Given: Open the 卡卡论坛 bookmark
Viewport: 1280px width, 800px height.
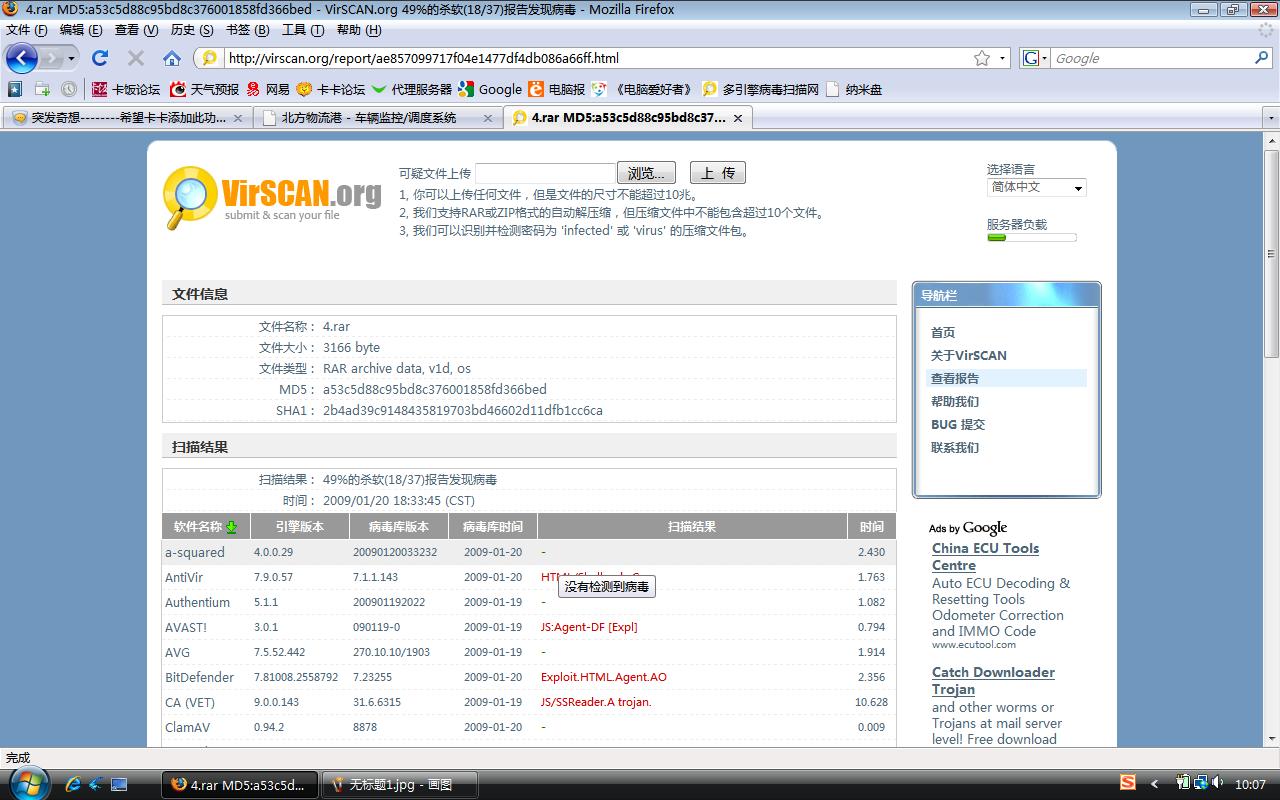Looking at the screenshot, I should point(331,89).
